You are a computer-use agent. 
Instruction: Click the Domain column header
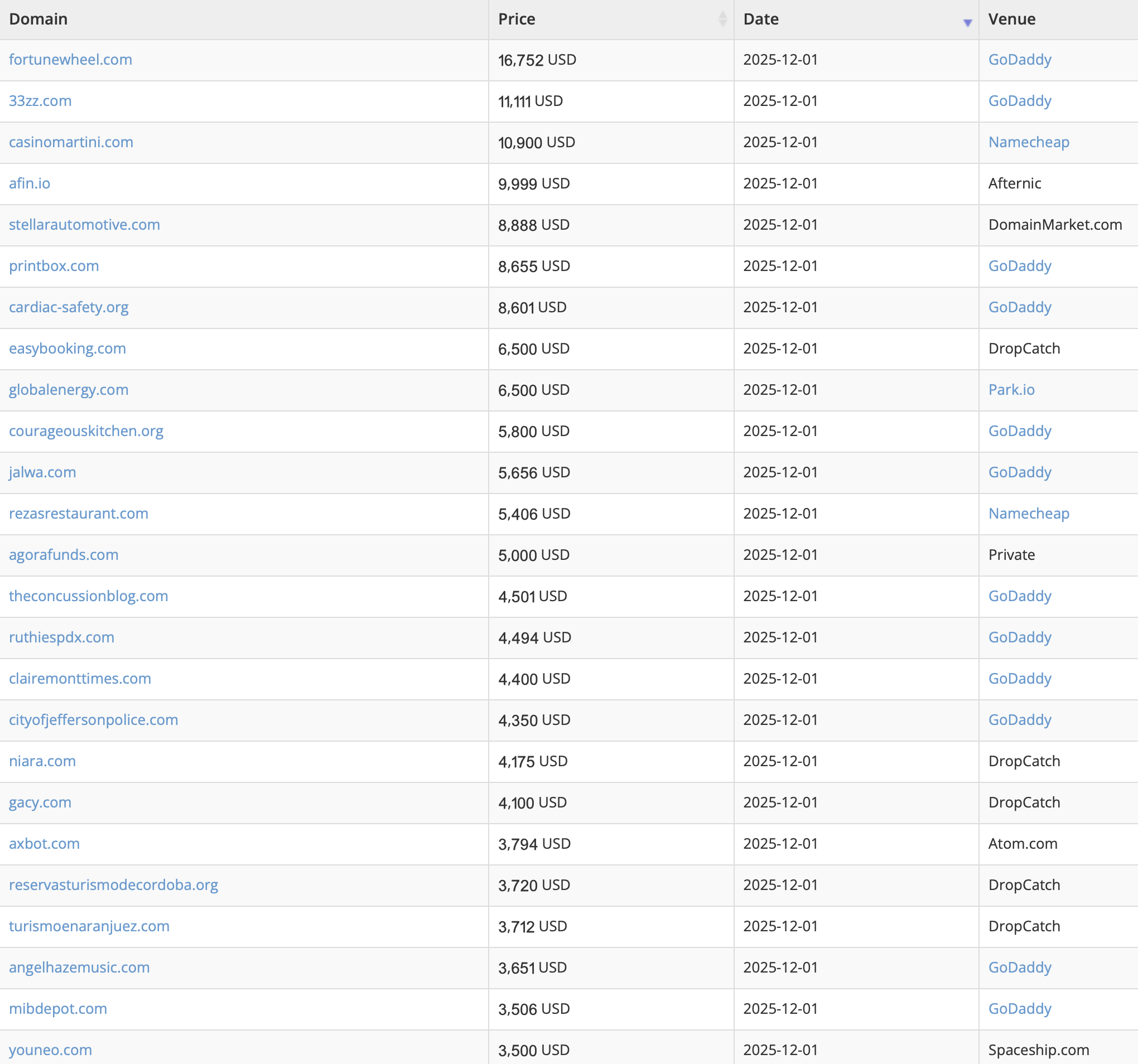pyautogui.click(x=38, y=19)
